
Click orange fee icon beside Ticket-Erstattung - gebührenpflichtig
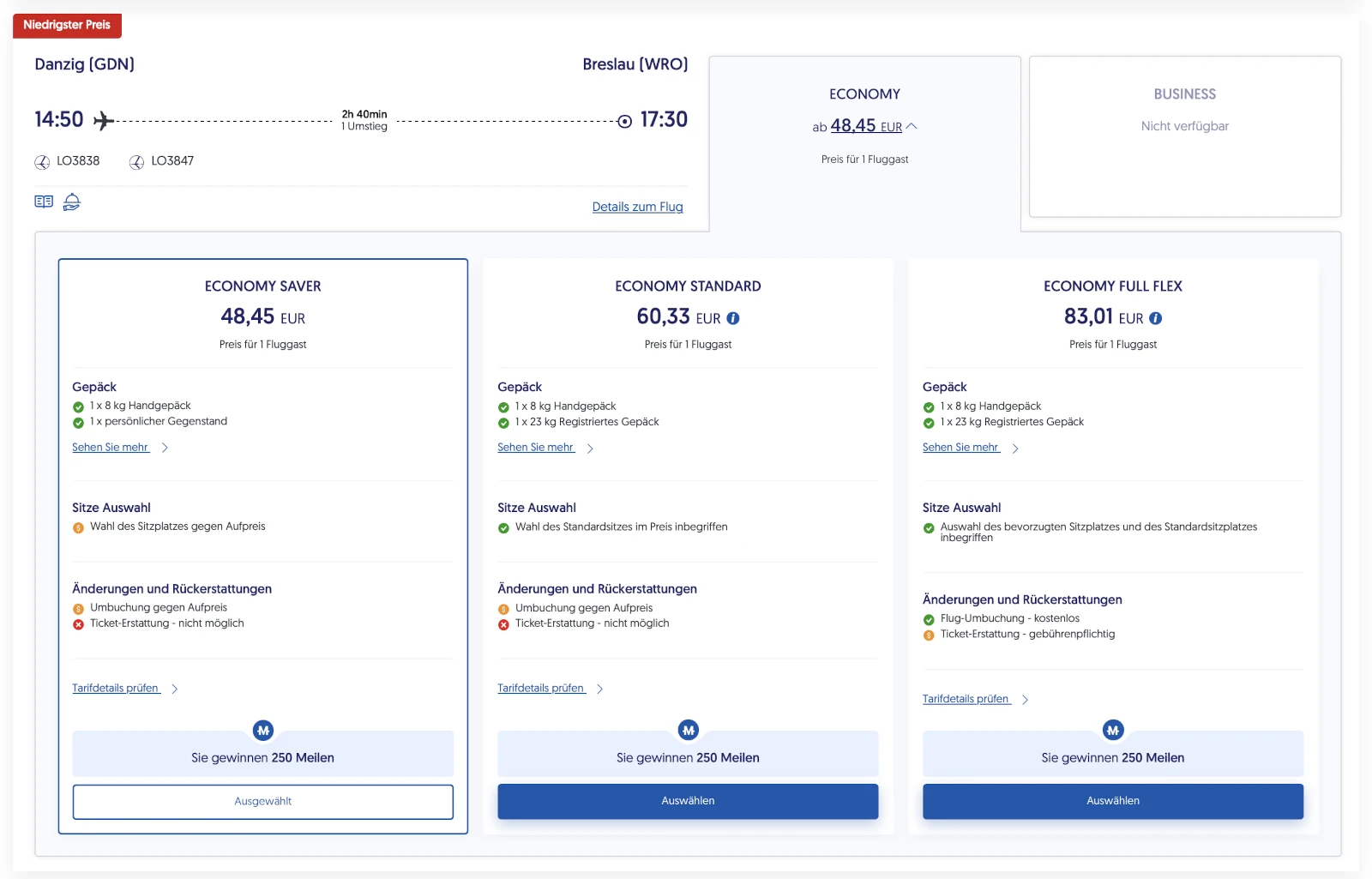929,635
